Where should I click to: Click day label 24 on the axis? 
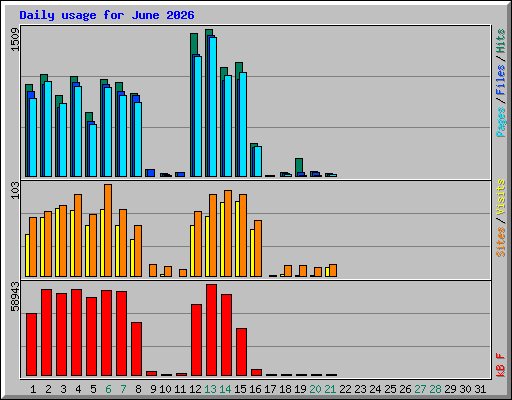pos(375,389)
